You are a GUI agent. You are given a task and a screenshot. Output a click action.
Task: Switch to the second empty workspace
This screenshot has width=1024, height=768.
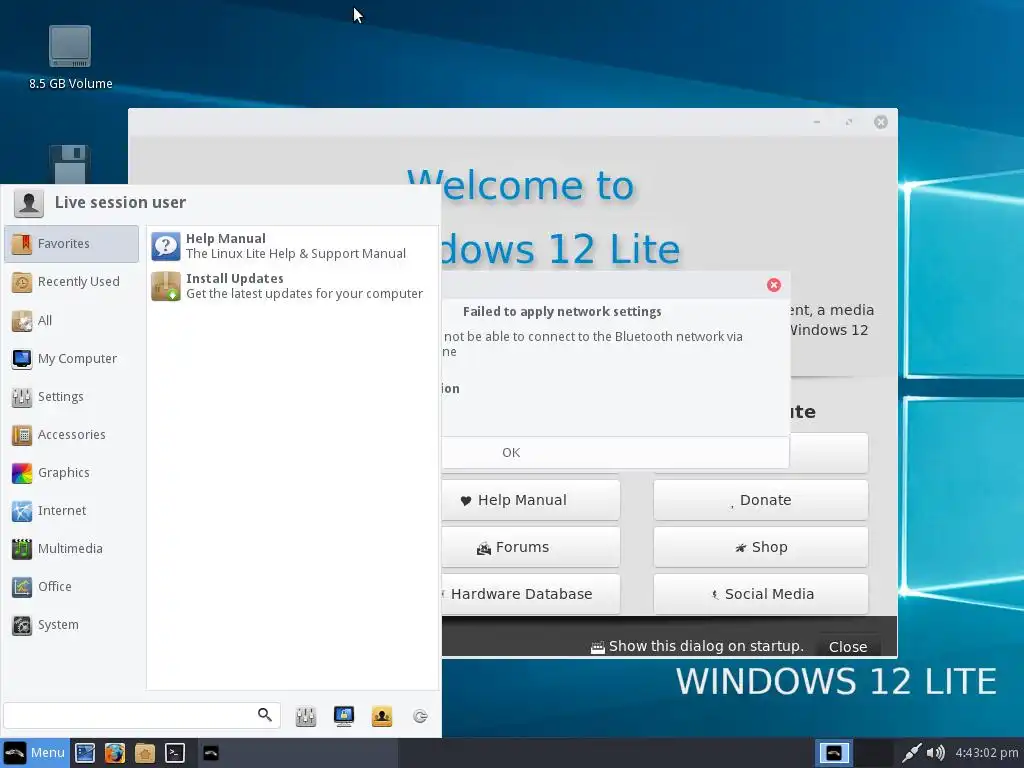pyautogui.click(x=874, y=753)
